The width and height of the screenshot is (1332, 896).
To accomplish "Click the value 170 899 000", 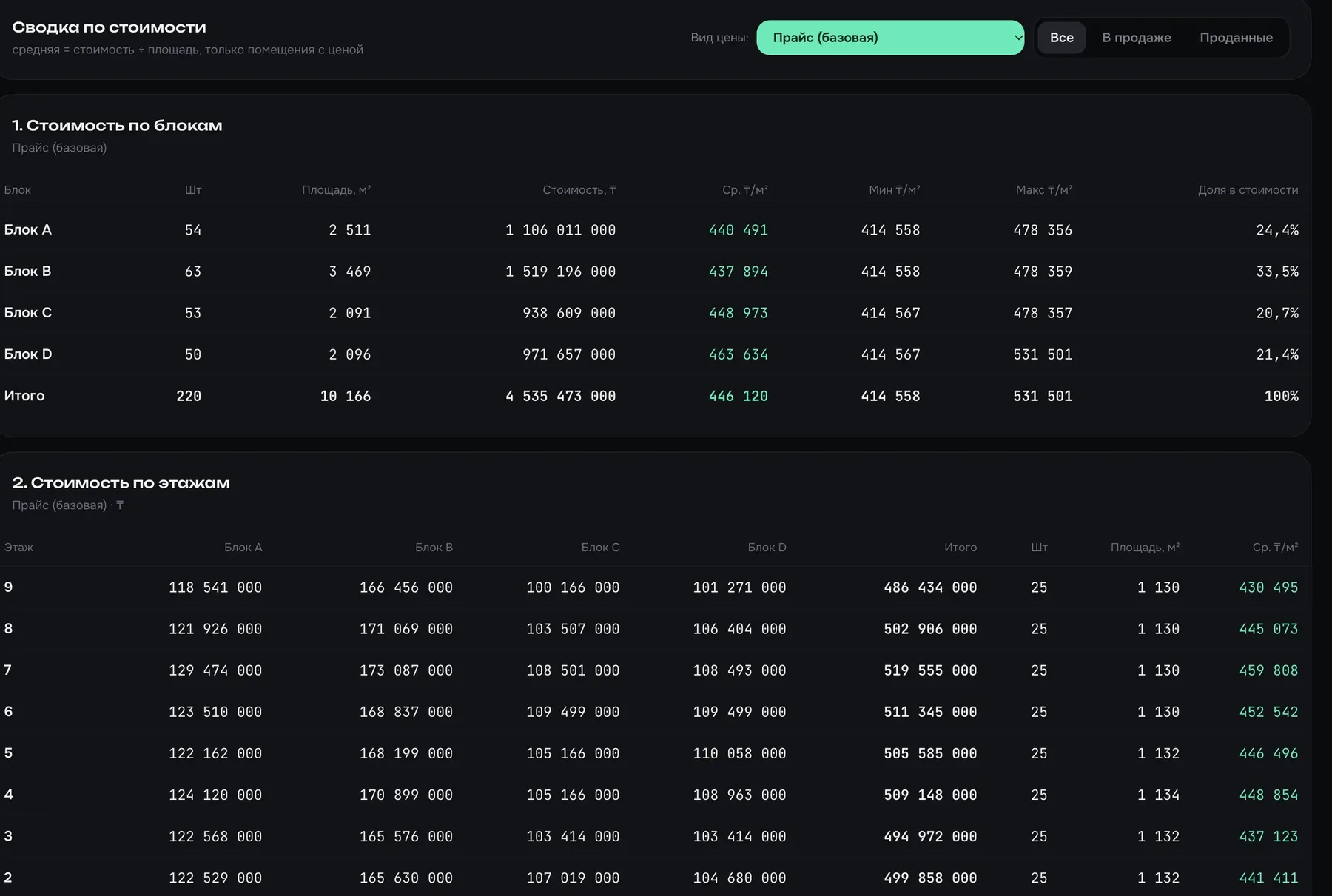I will 406,795.
